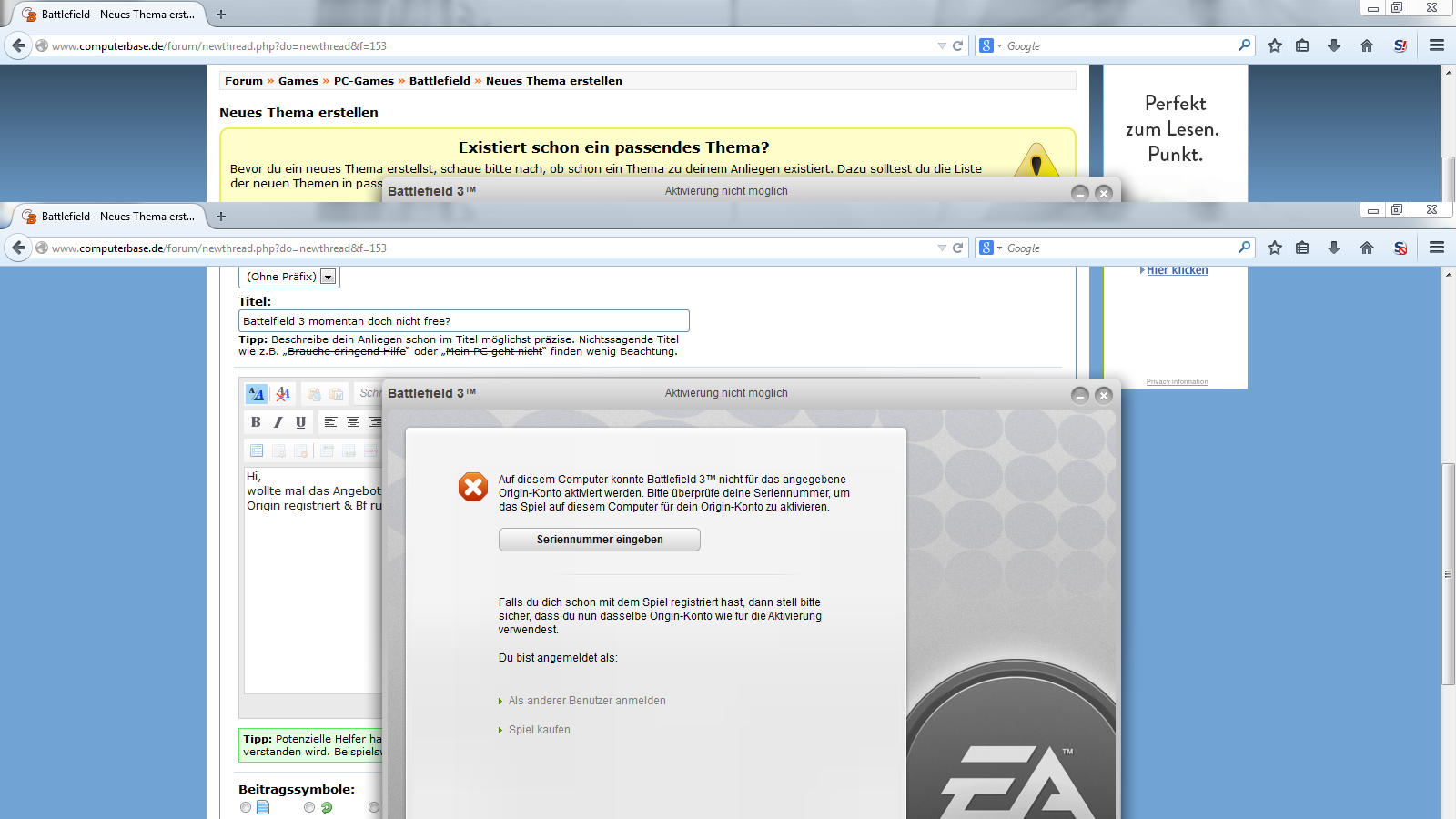The width and height of the screenshot is (1456, 819).
Task: Go to home page in lower browser window
Action: [1367, 248]
